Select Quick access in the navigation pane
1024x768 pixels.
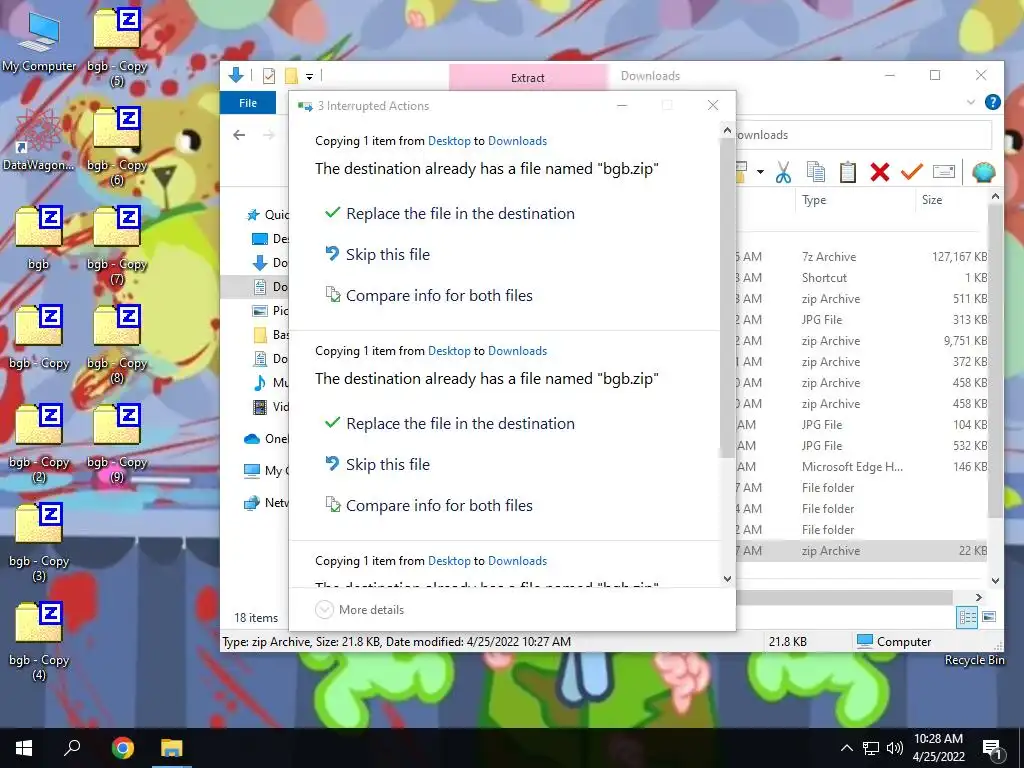[266, 214]
